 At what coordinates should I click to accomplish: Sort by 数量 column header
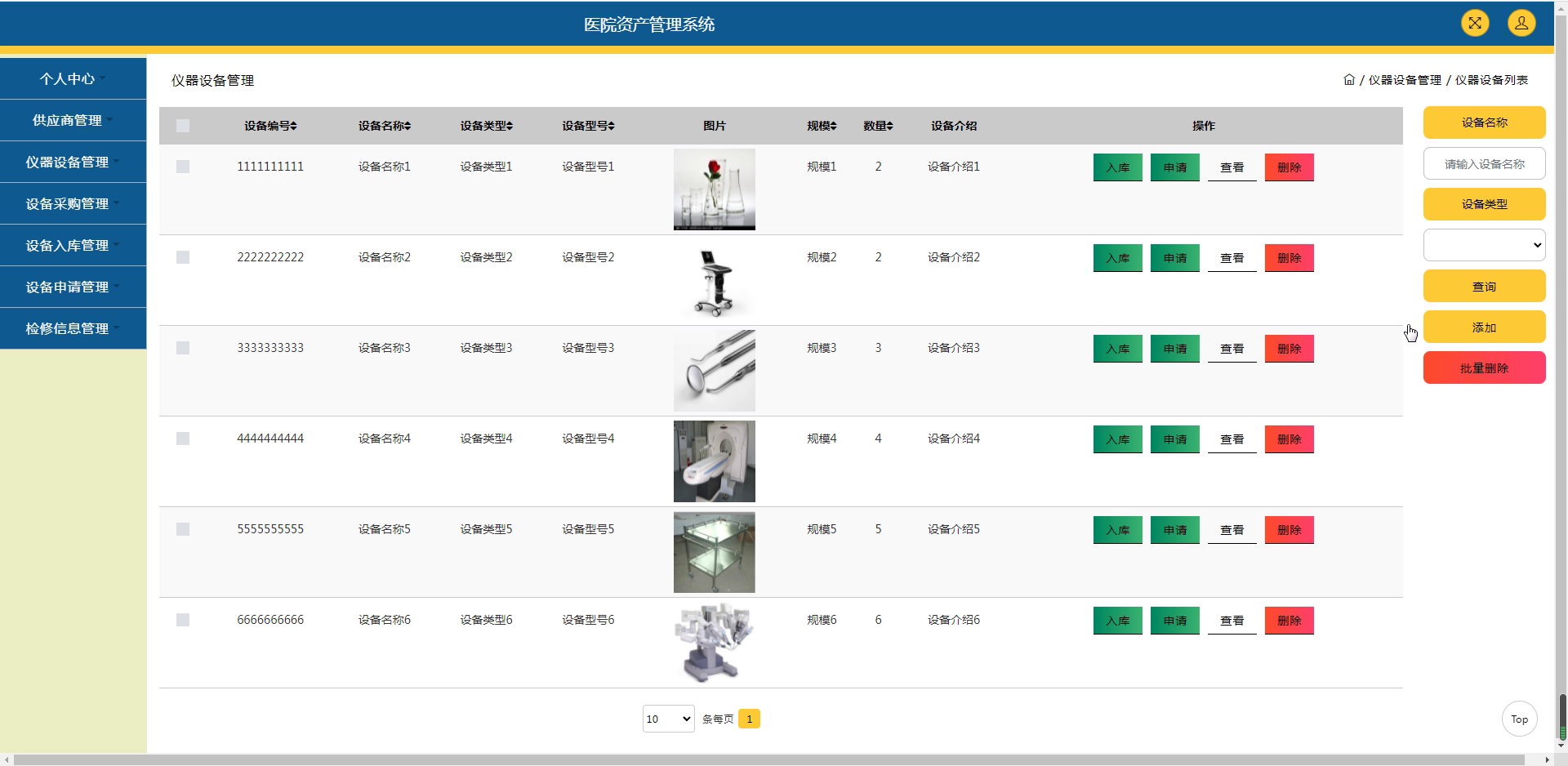(x=879, y=126)
